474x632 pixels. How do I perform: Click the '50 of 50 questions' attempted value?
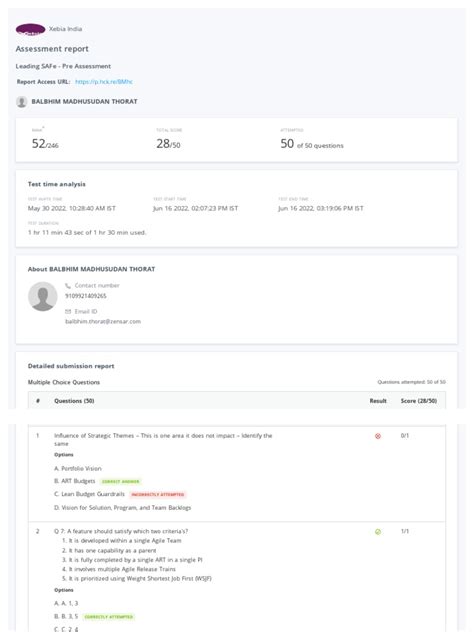coord(312,143)
